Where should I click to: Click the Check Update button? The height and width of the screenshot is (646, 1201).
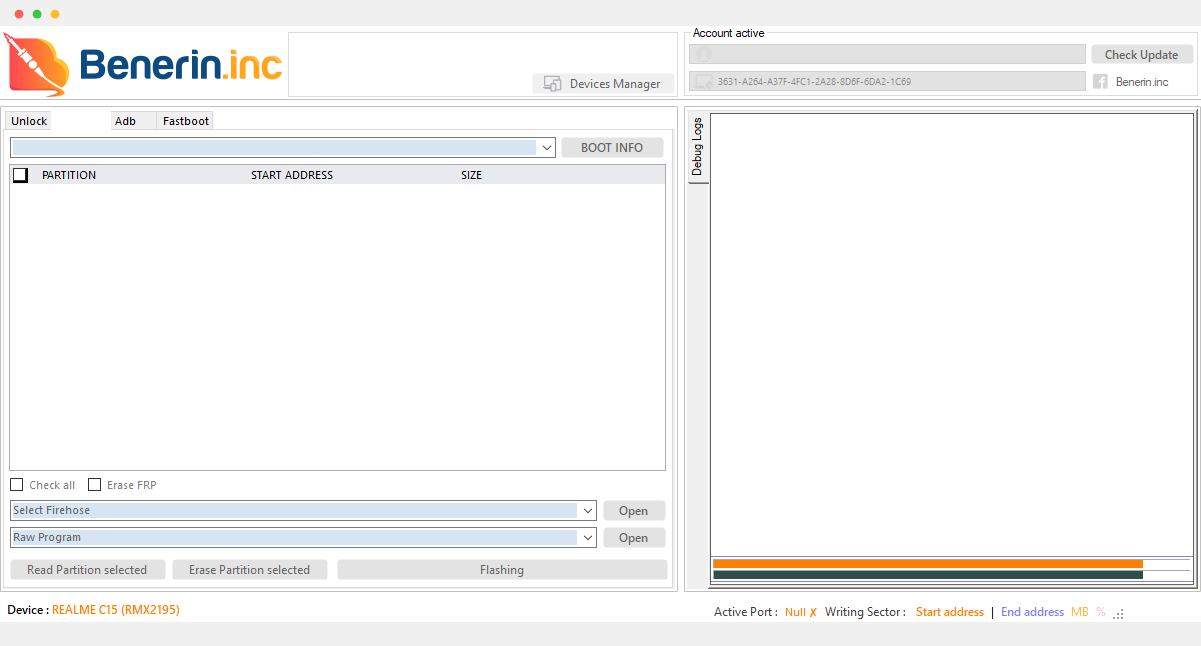(x=1141, y=53)
